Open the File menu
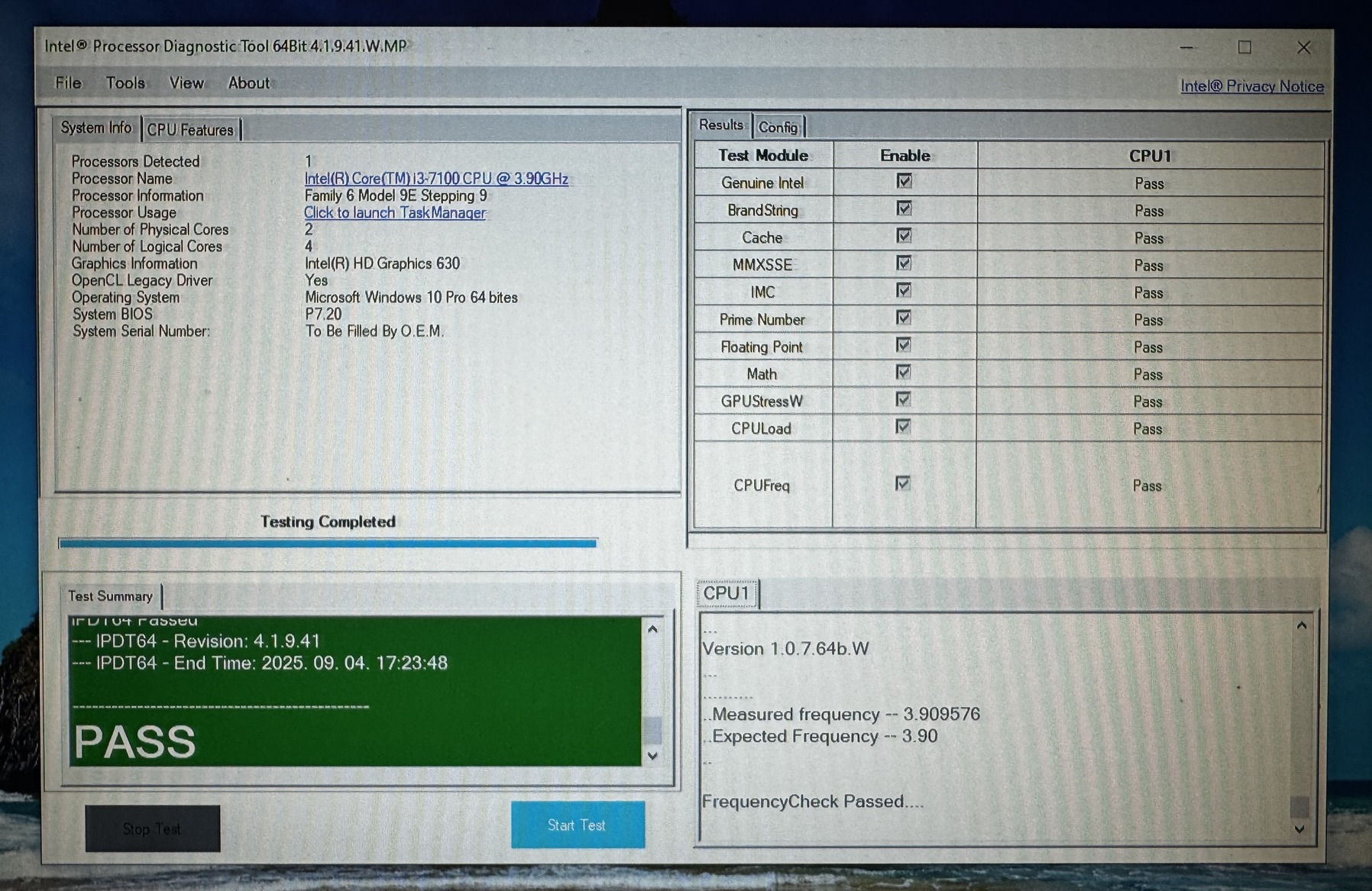The image size is (1372, 891). click(68, 82)
